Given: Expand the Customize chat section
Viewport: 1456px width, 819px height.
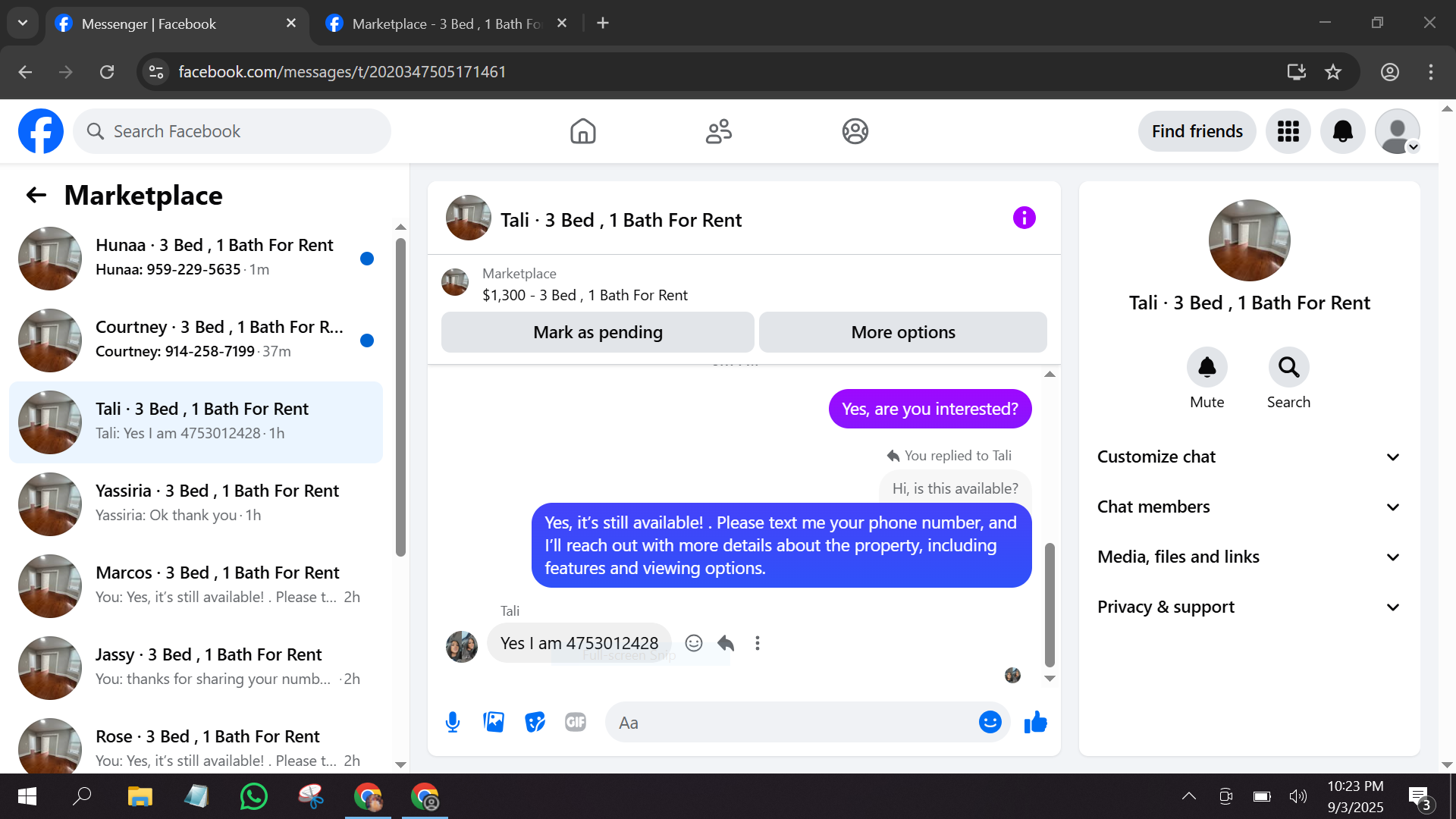Looking at the screenshot, I should coord(1249,457).
